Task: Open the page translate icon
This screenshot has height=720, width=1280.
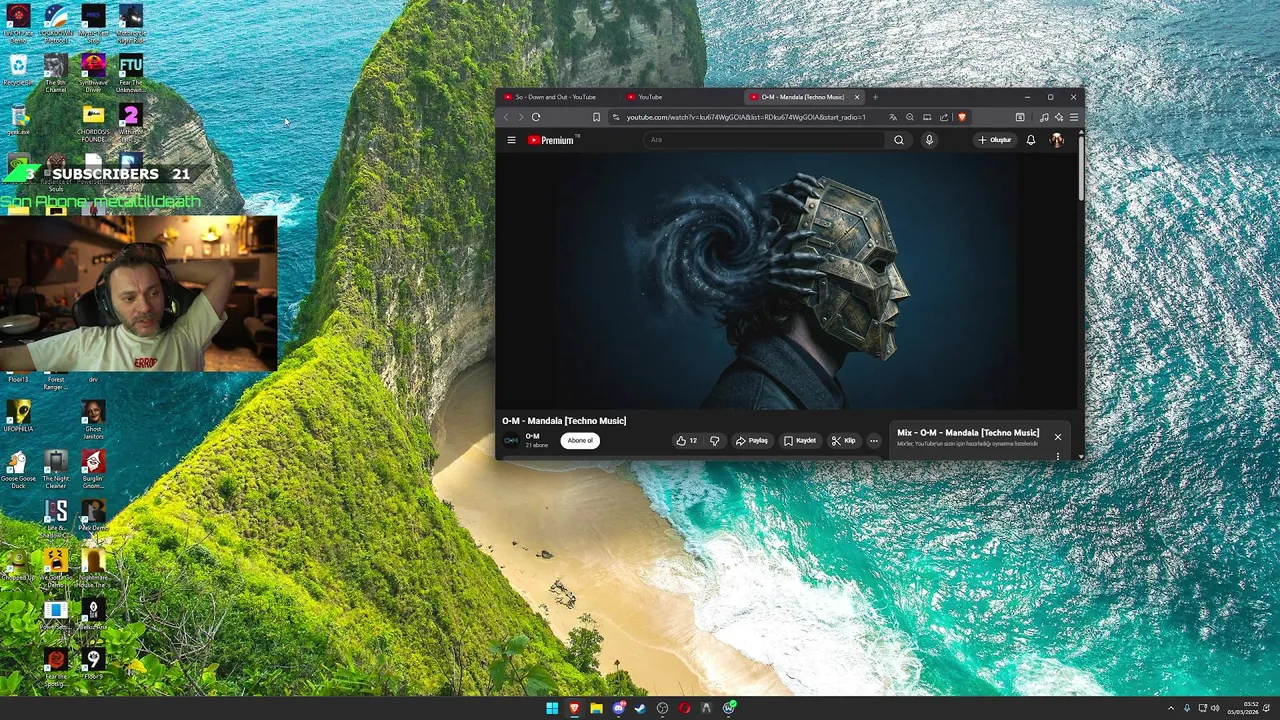Action: tap(893, 117)
